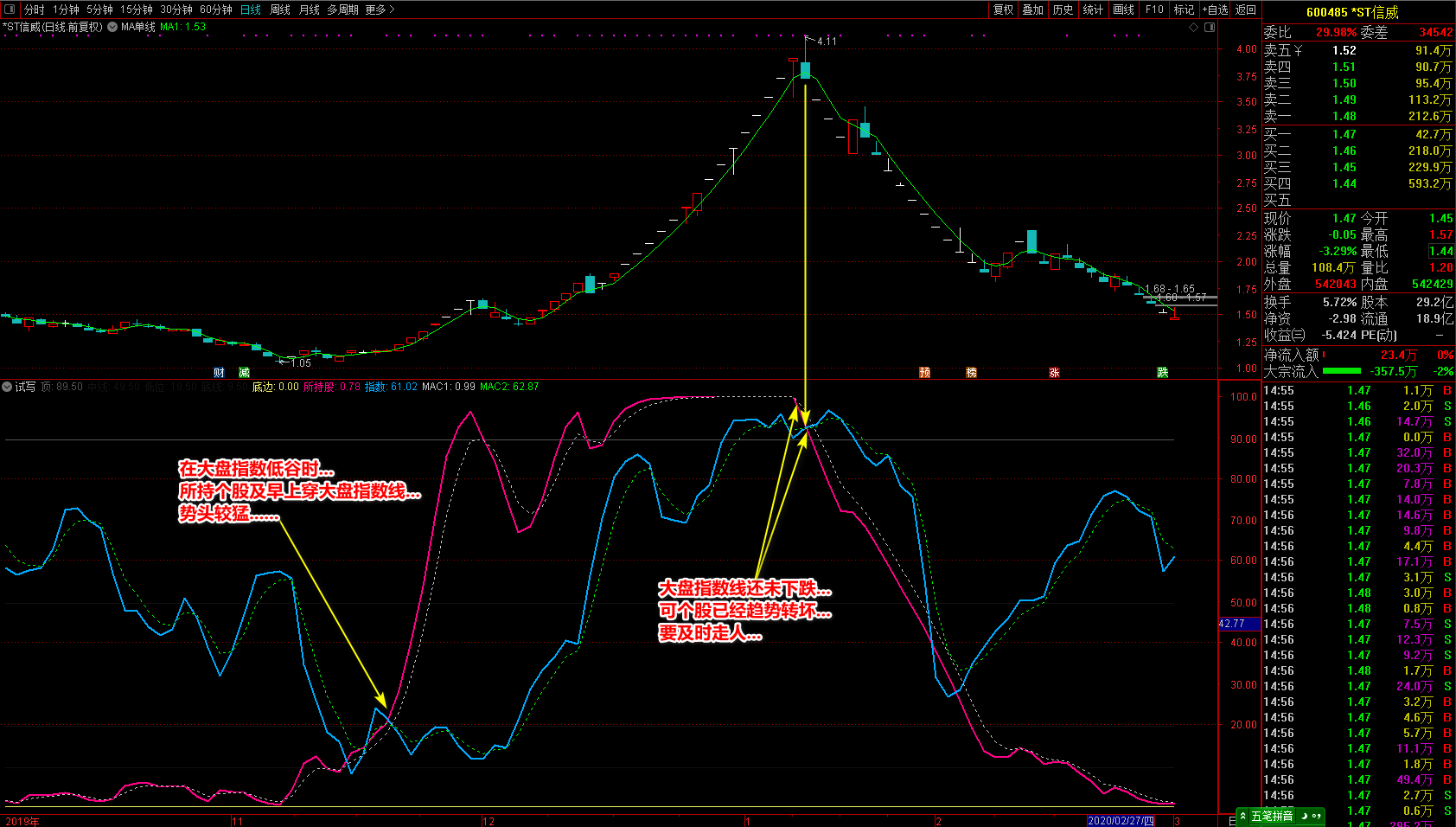
Task: Open the 统计 statistics button
Action: tap(1093, 10)
